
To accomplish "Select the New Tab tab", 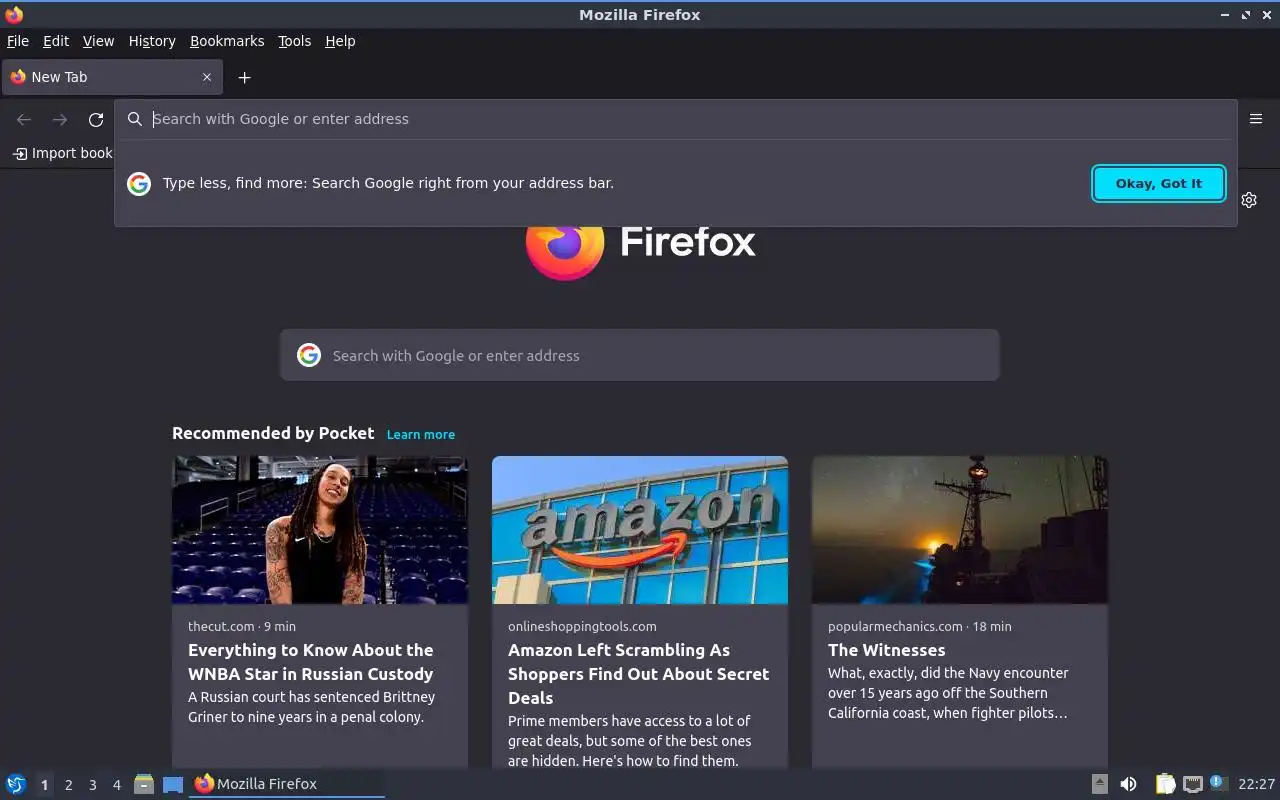I will click(x=112, y=77).
